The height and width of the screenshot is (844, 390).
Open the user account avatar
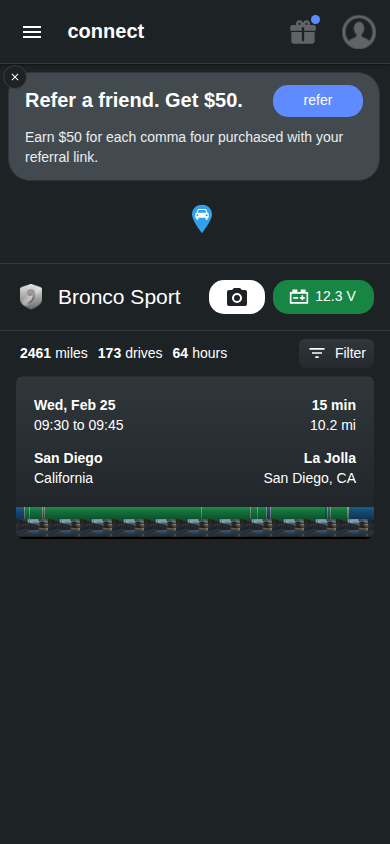click(359, 32)
